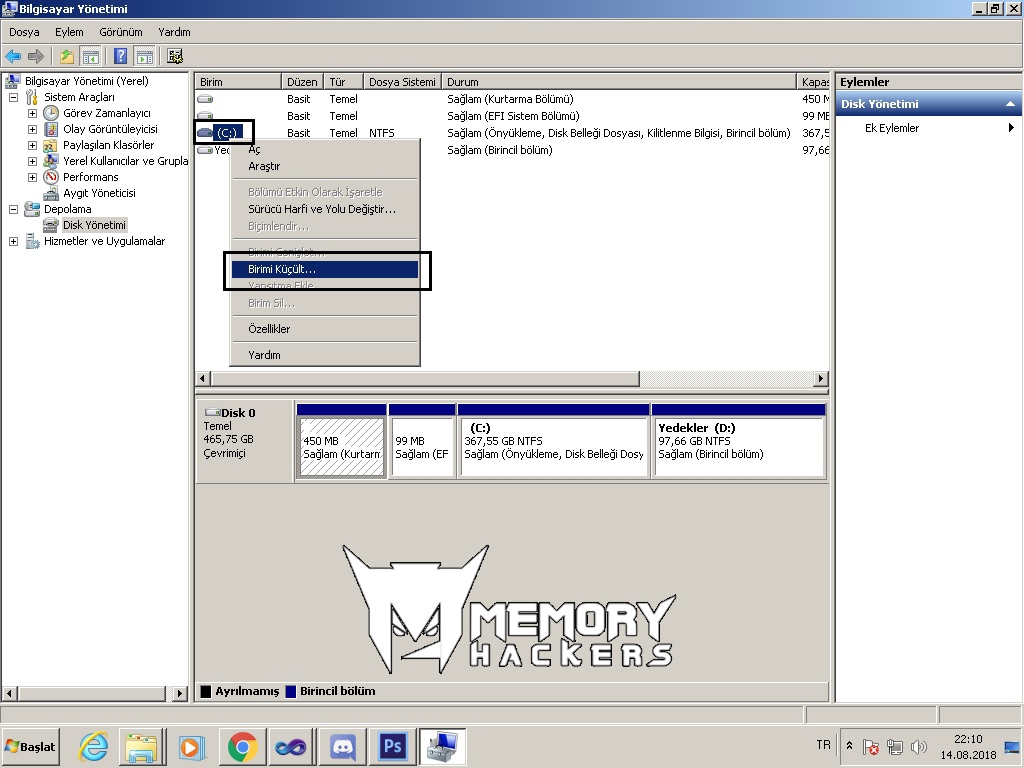This screenshot has height=768, width=1024.
Task: Click the Back arrow toolbar icon
Action: [13, 57]
